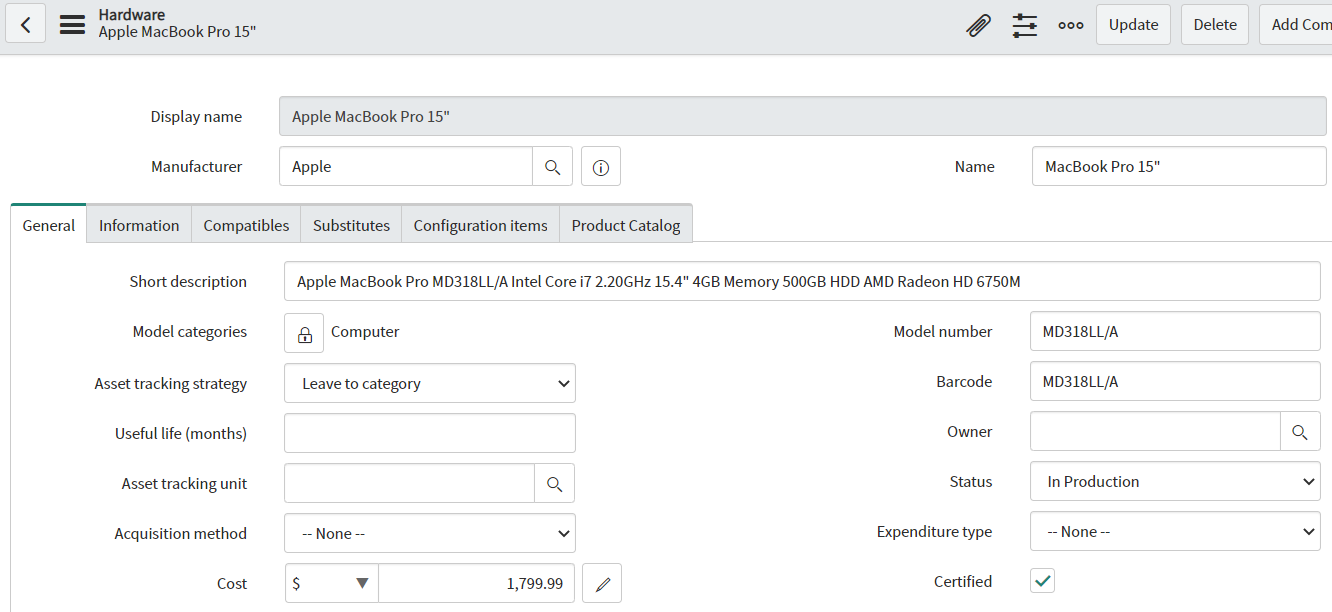The width and height of the screenshot is (1332, 612).
Task: Open the hamburger context menu icon
Action: [72, 24]
